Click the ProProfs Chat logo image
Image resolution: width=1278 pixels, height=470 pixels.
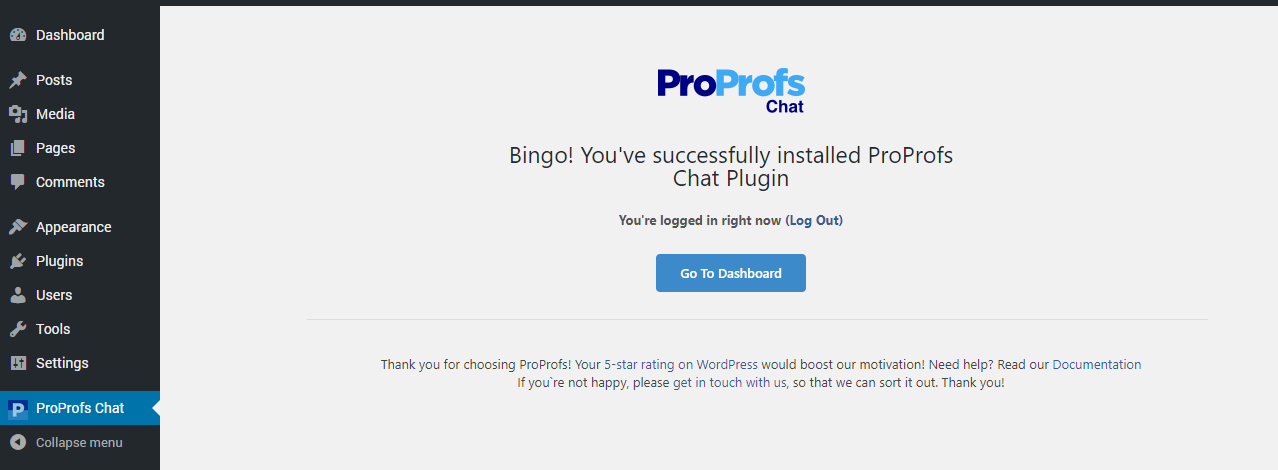(x=731, y=89)
